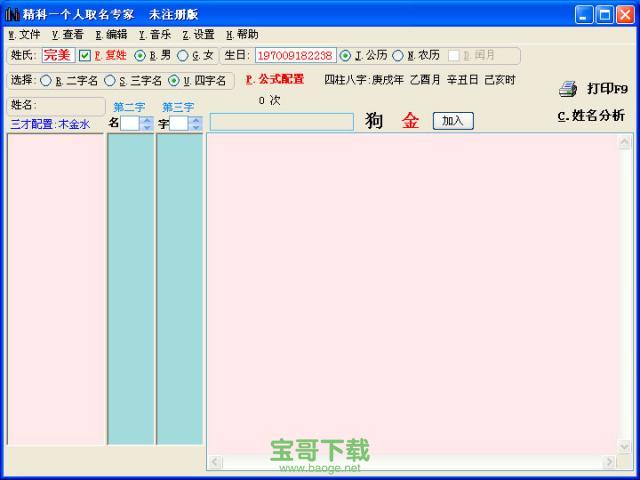
Task: Click the 名 stroke number field
Action: pyautogui.click(x=130, y=124)
